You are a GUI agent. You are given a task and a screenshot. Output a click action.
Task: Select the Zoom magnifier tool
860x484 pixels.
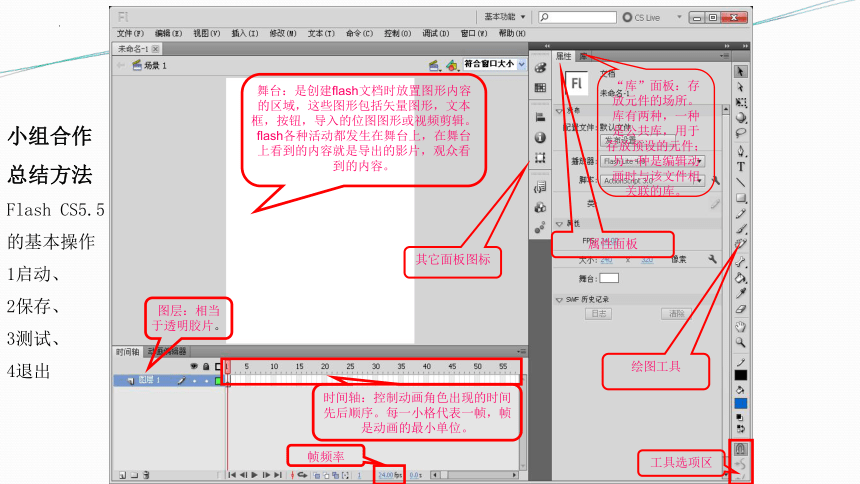tap(740, 343)
